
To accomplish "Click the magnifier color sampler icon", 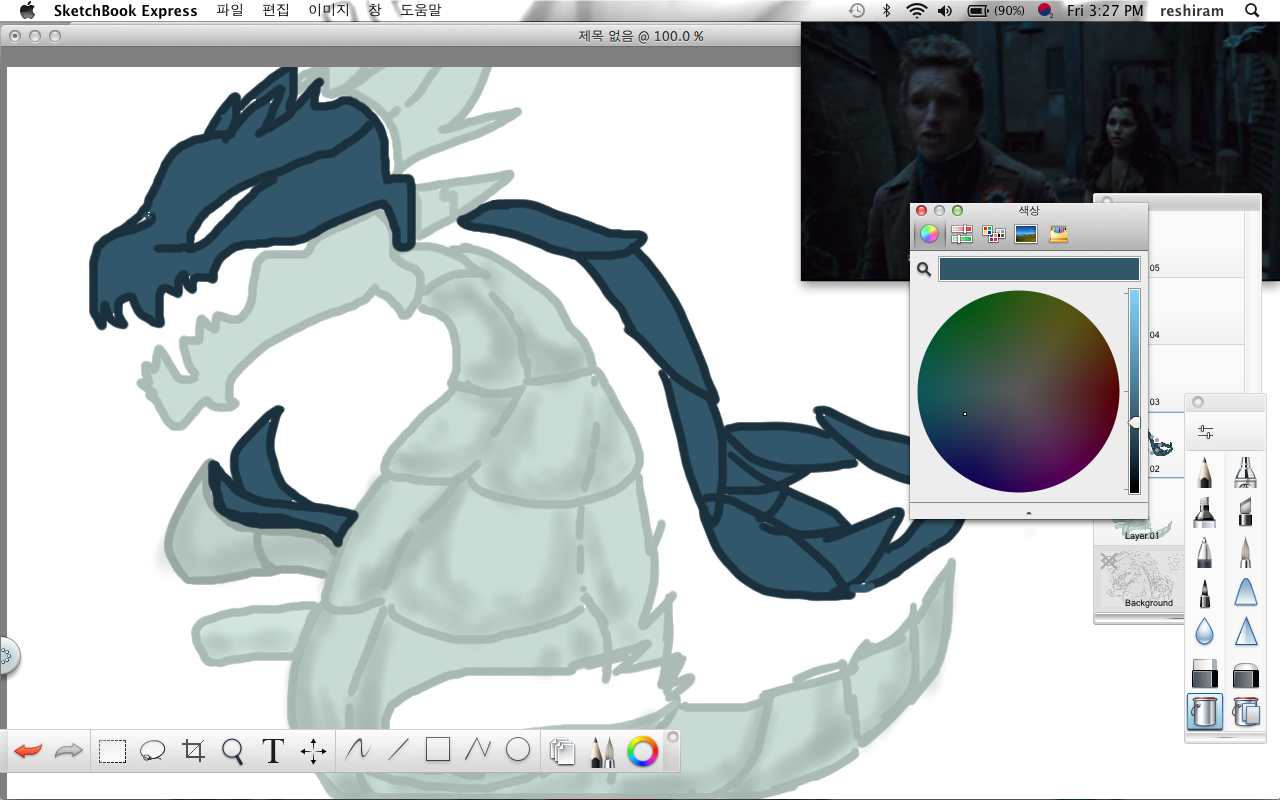I will (x=924, y=269).
